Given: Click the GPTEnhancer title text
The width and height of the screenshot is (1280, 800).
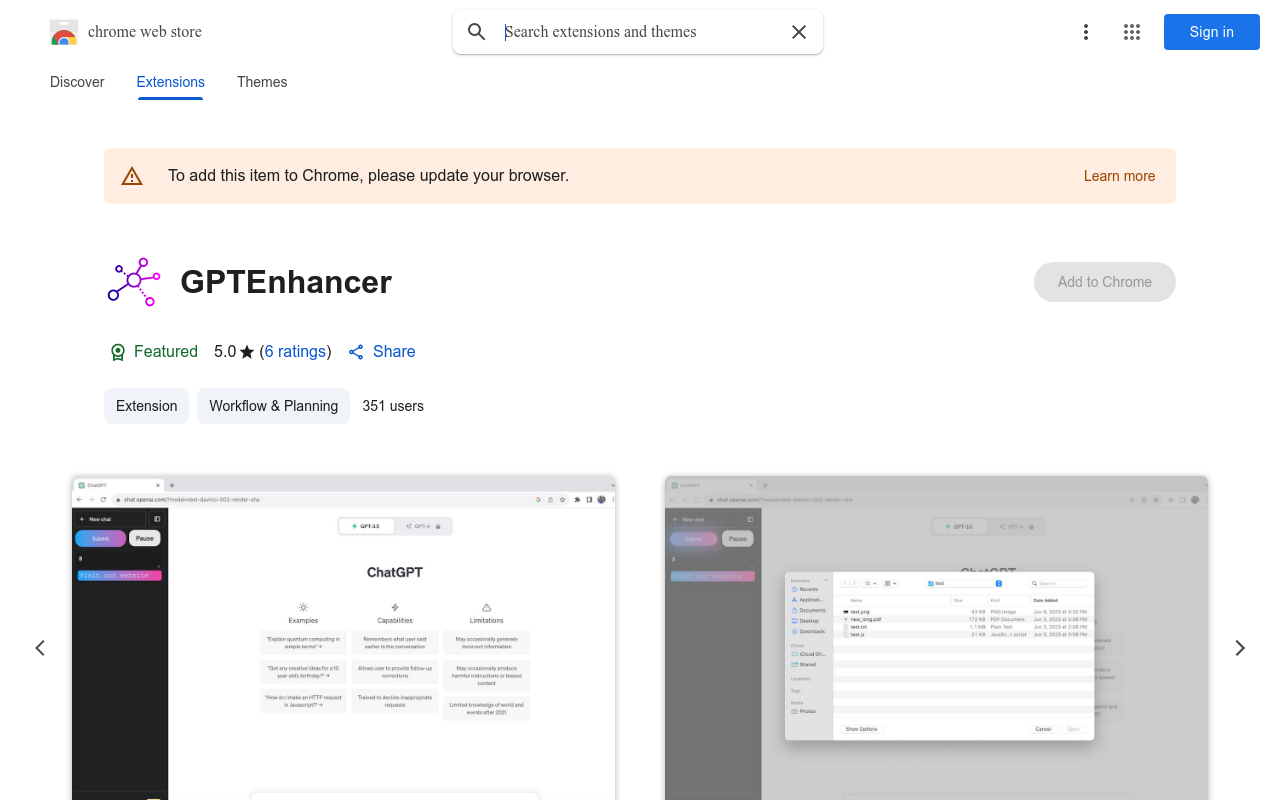Looking at the screenshot, I should [x=286, y=282].
